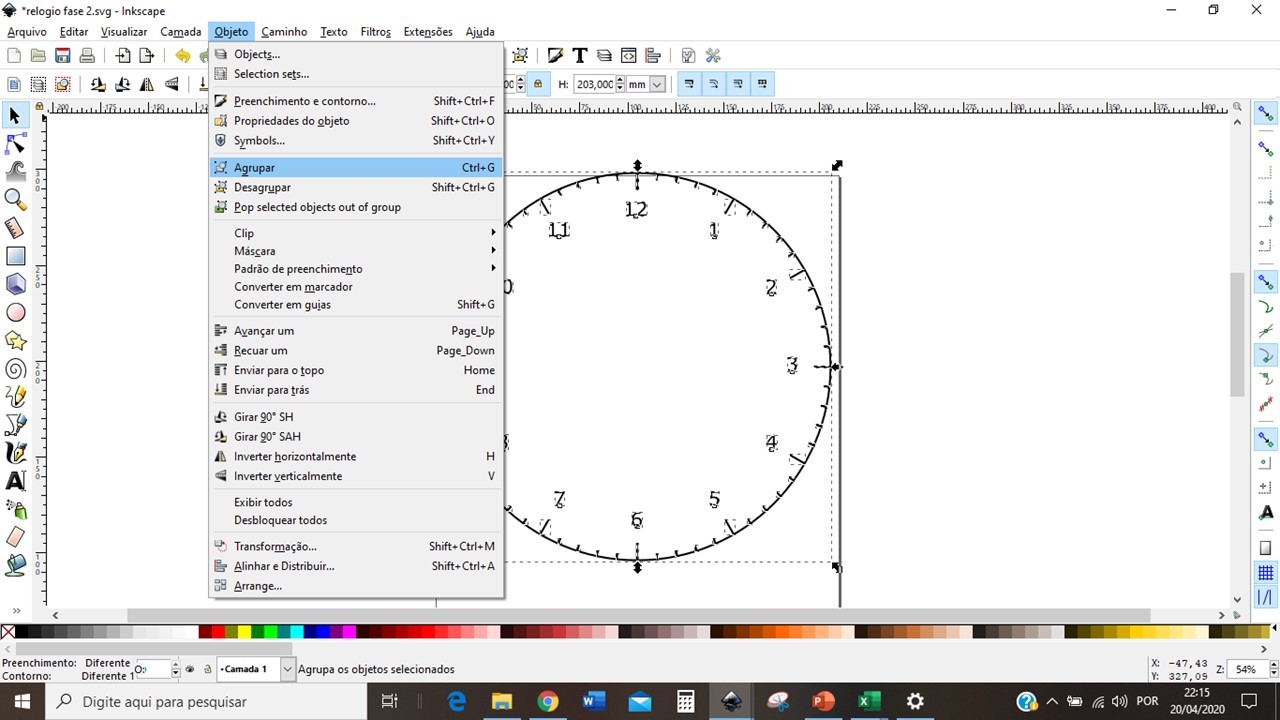
Task: Click the Windows Start button
Action: tap(22, 701)
